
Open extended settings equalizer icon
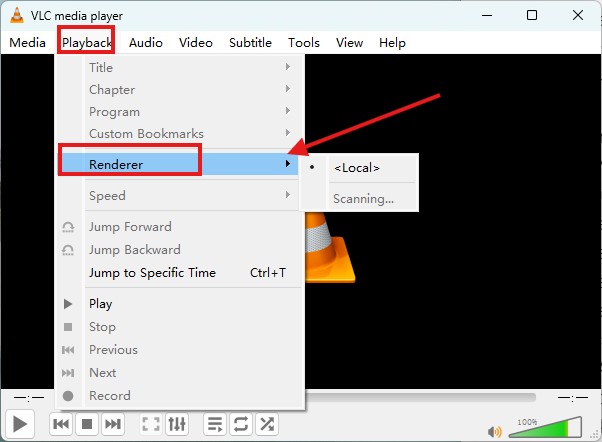(177, 424)
